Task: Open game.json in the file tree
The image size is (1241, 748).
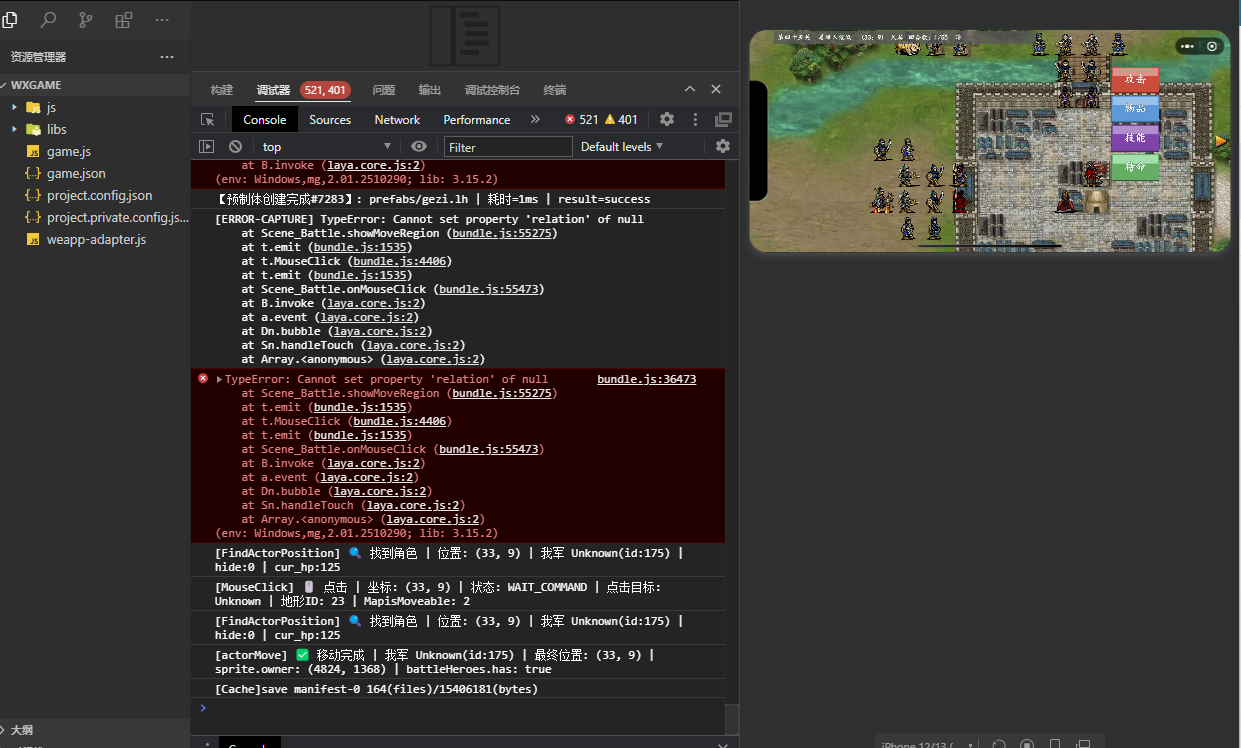Action: 76,173
